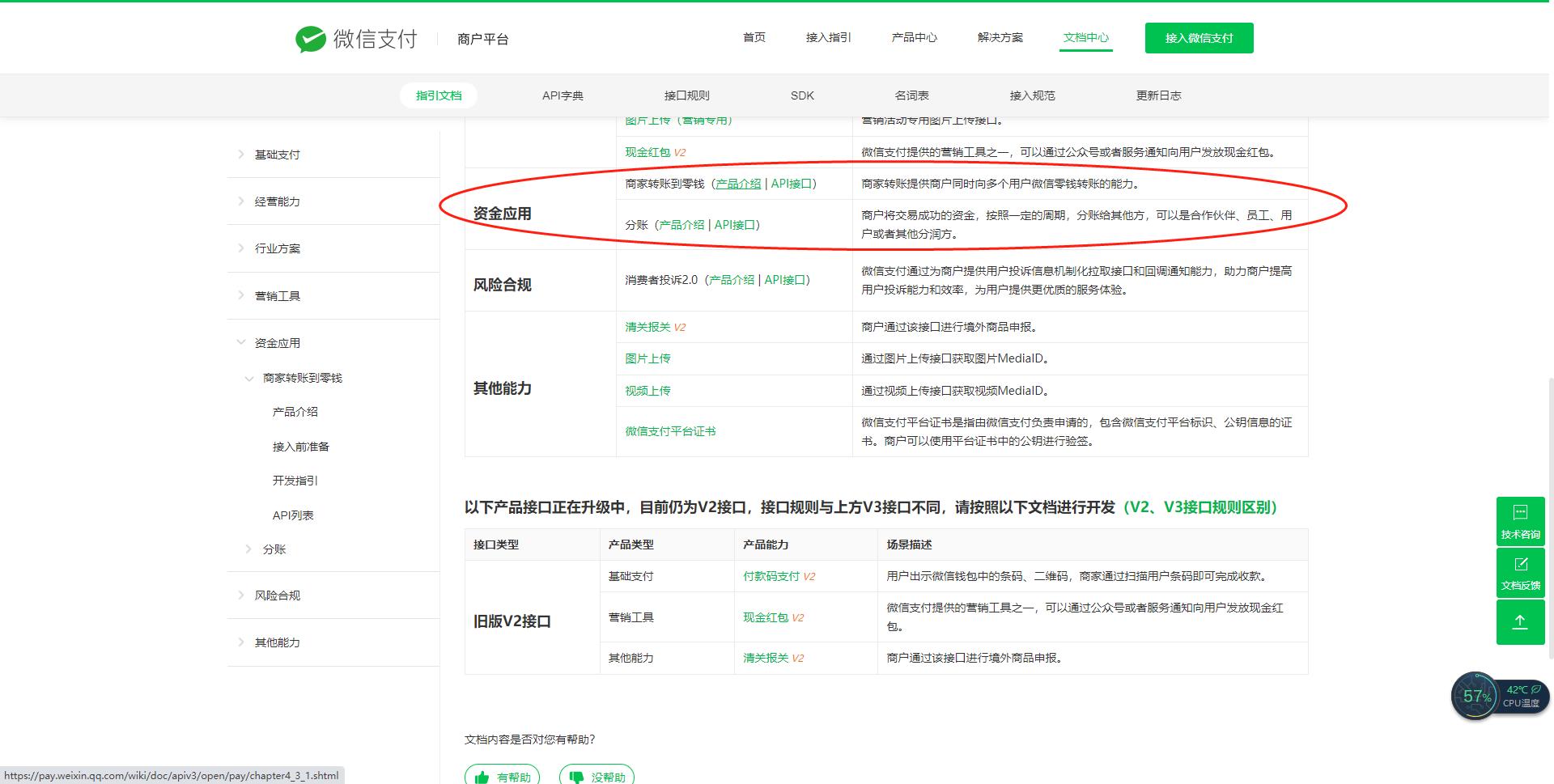Open the 图片上传 link in 其他能力
The image size is (1554, 784).
coord(647,358)
